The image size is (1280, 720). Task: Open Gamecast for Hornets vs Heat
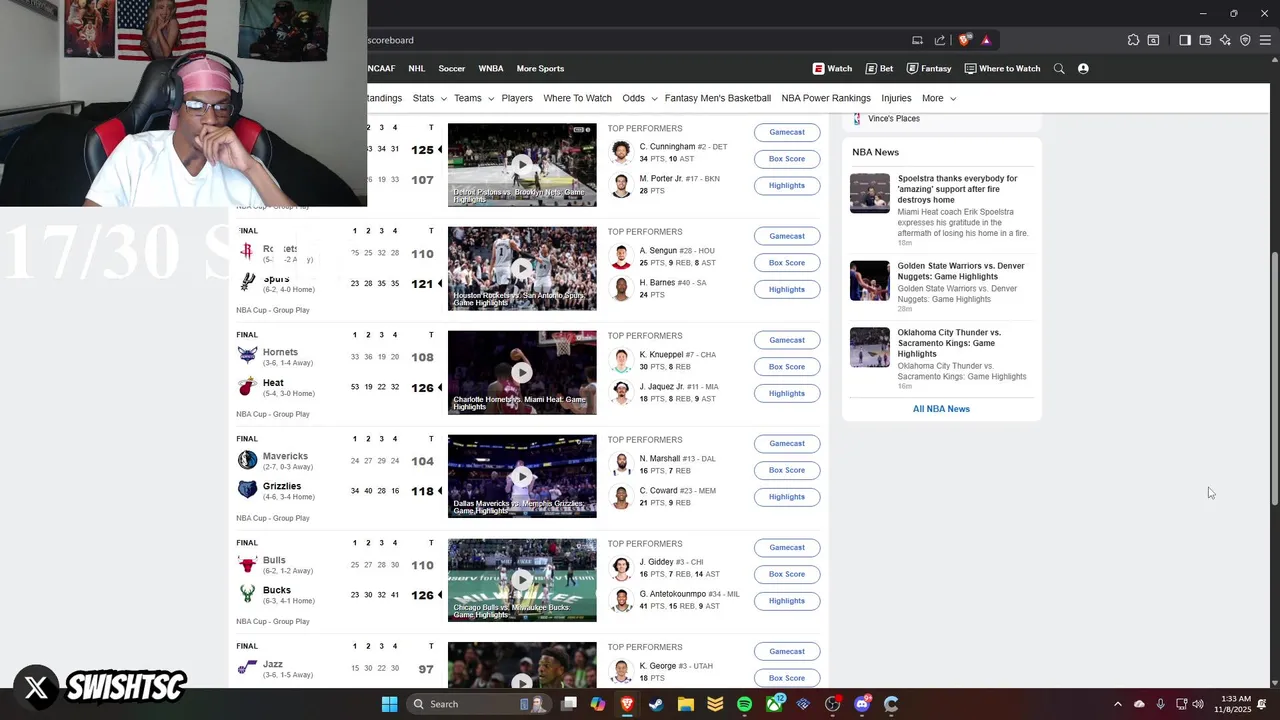click(x=787, y=340)
